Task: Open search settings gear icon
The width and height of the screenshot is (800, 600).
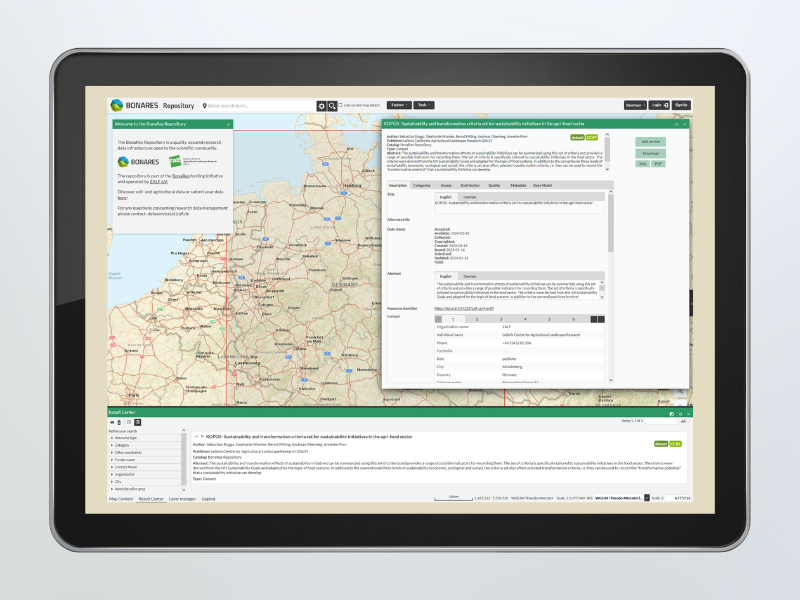Action: tap(321, 106)
